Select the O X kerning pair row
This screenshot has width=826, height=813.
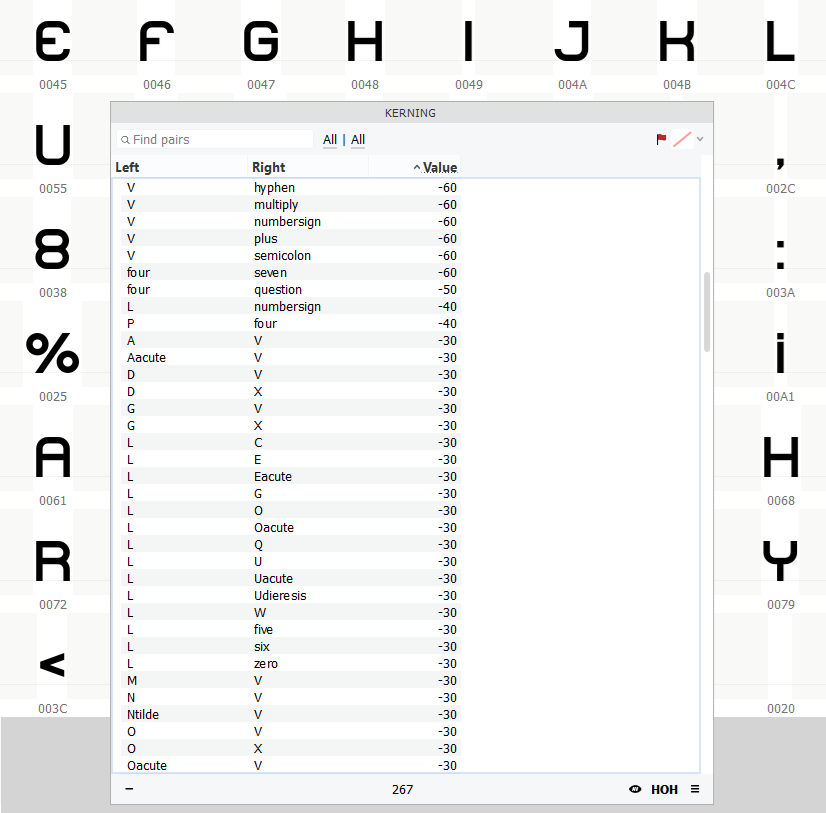tap(291, 749)
